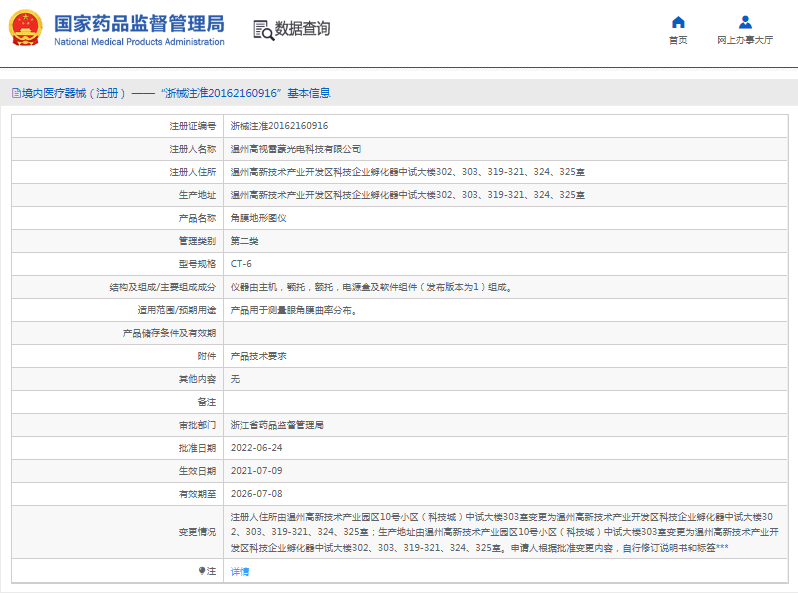The height and width of the screenshot is (593, 798).
Task: Click the 数据查询 heading text
Action: point(302,29)
